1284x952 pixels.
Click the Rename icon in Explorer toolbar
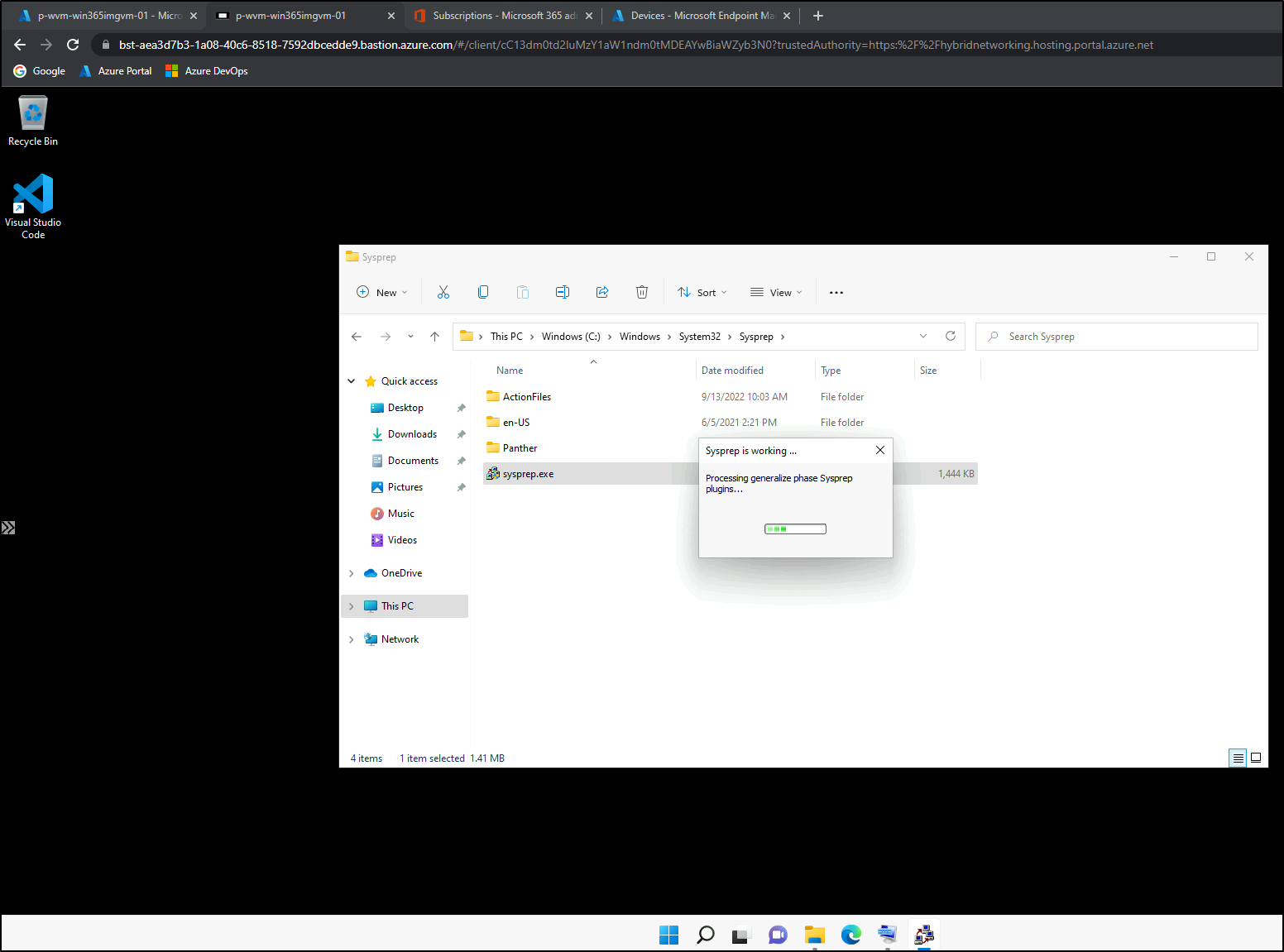pyautogui.click(x=563, y=292)
